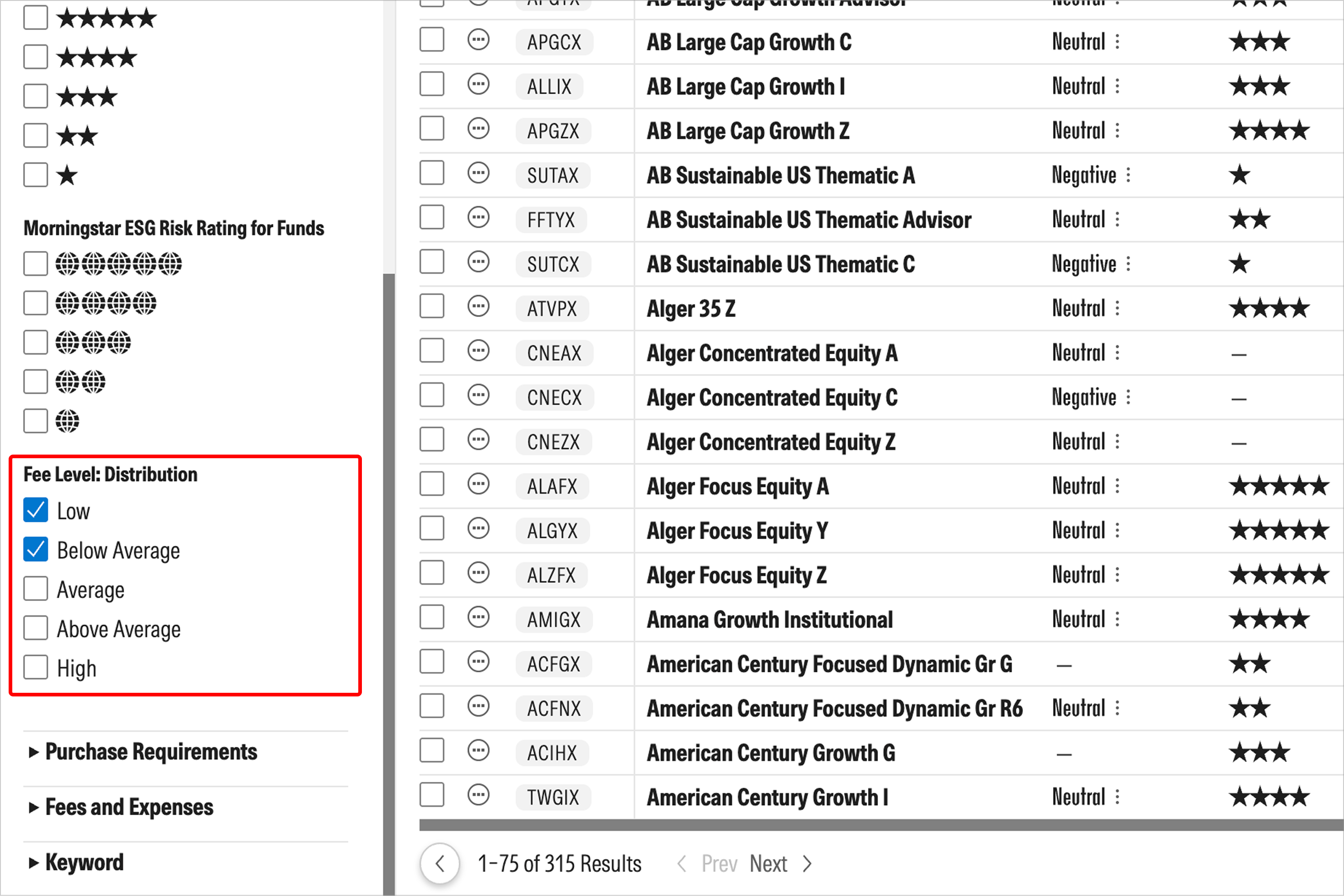Click the '1-75 of 315 Results' text
The height and width of the screenshot is (896, 1344).
tap(559, 864)
